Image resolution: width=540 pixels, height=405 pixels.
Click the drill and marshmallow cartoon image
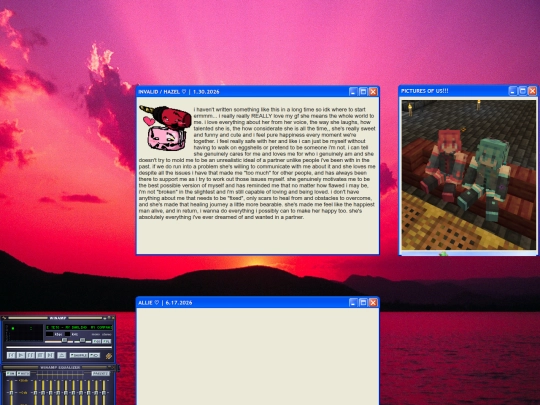[x=165, y=127]
